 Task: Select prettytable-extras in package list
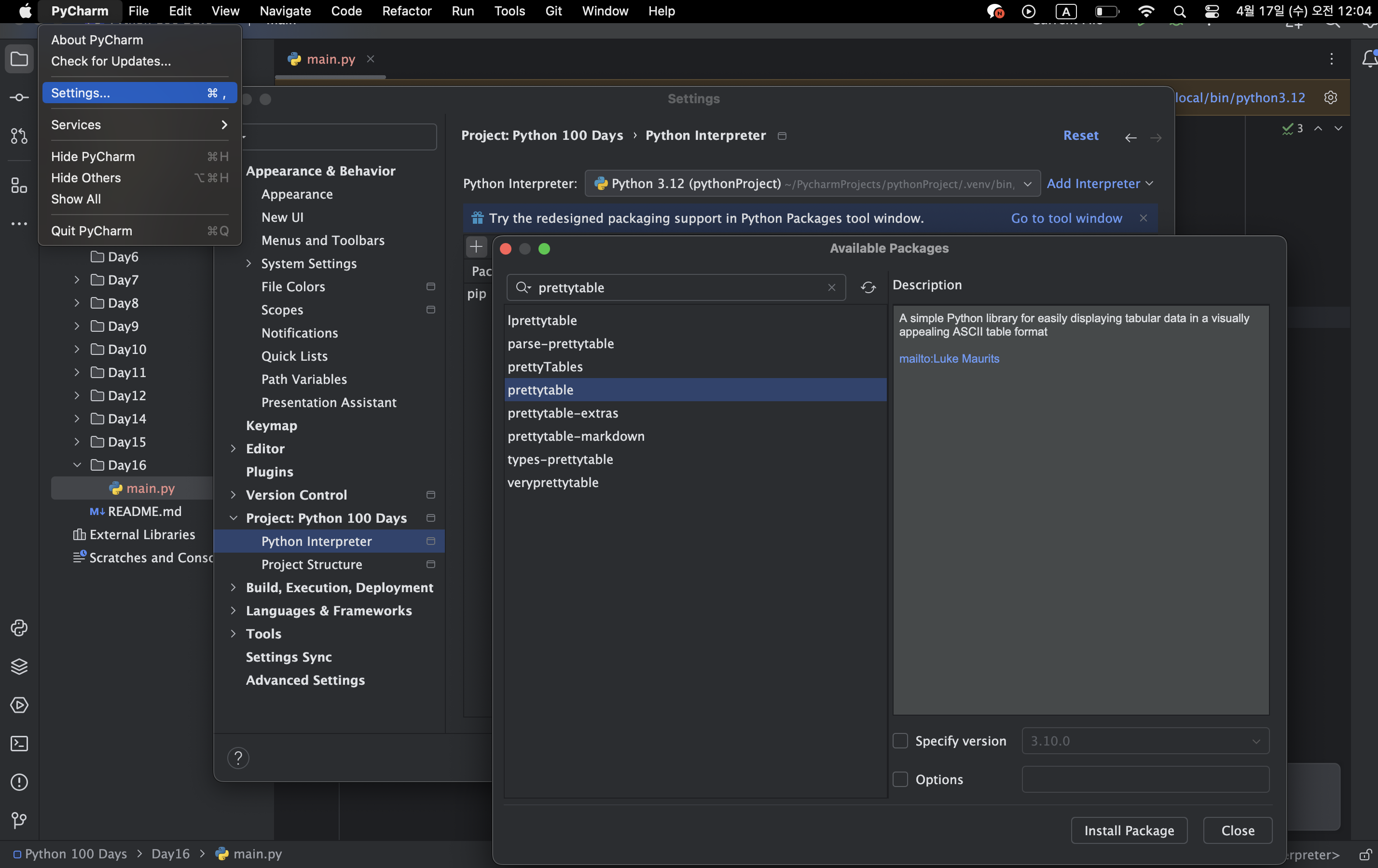coord(695,413)
